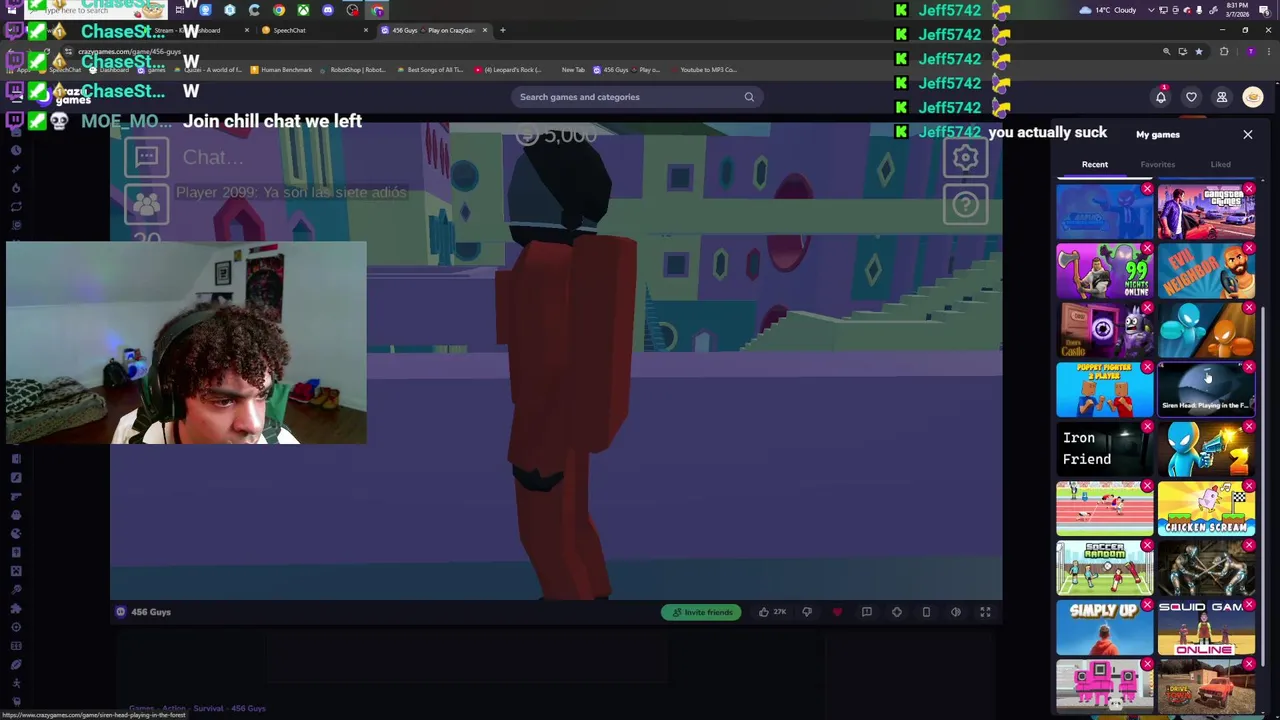Like the game with thumbs up
Image resolution: width=1280 pixels, height=720 pixels.
tap(764, 612)
